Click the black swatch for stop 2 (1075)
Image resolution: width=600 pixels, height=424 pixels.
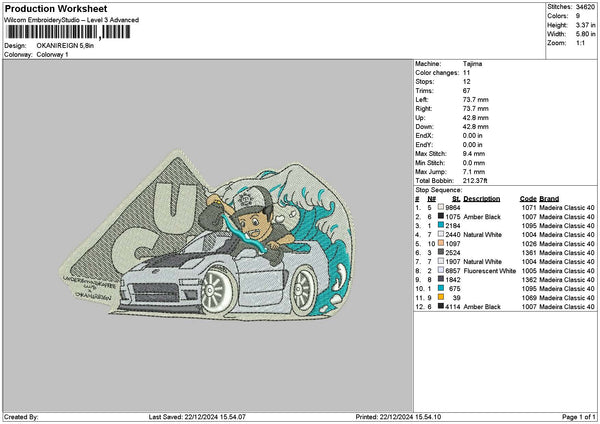click(441, 216)
